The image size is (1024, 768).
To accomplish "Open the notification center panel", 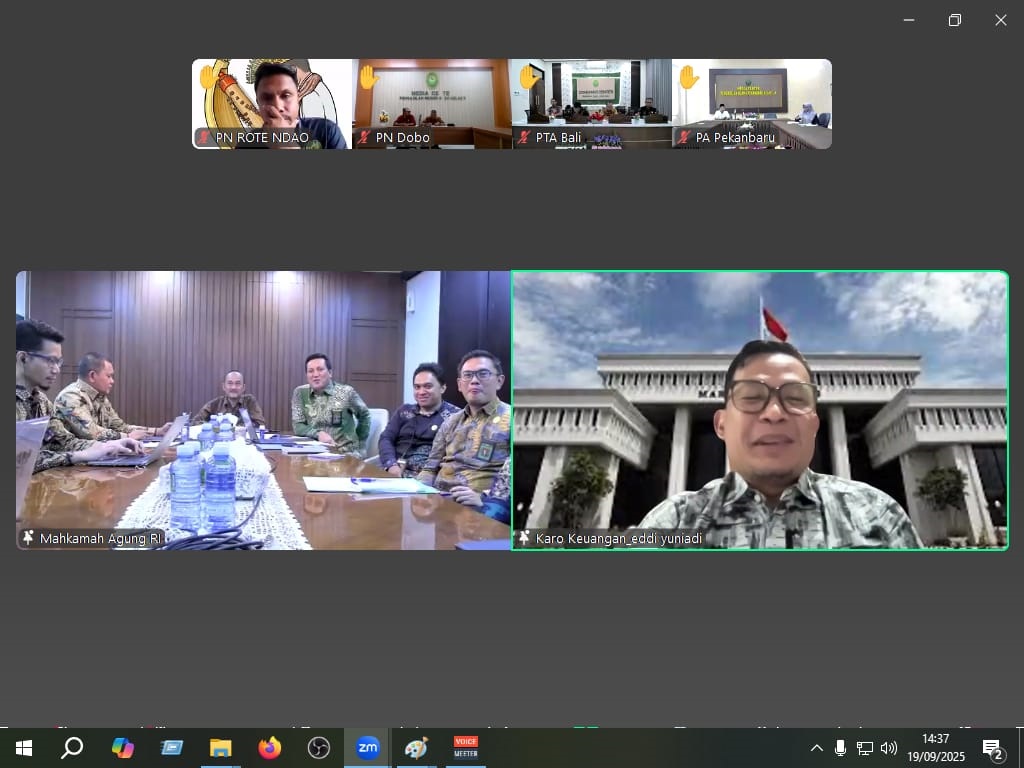I will [992, 748].
